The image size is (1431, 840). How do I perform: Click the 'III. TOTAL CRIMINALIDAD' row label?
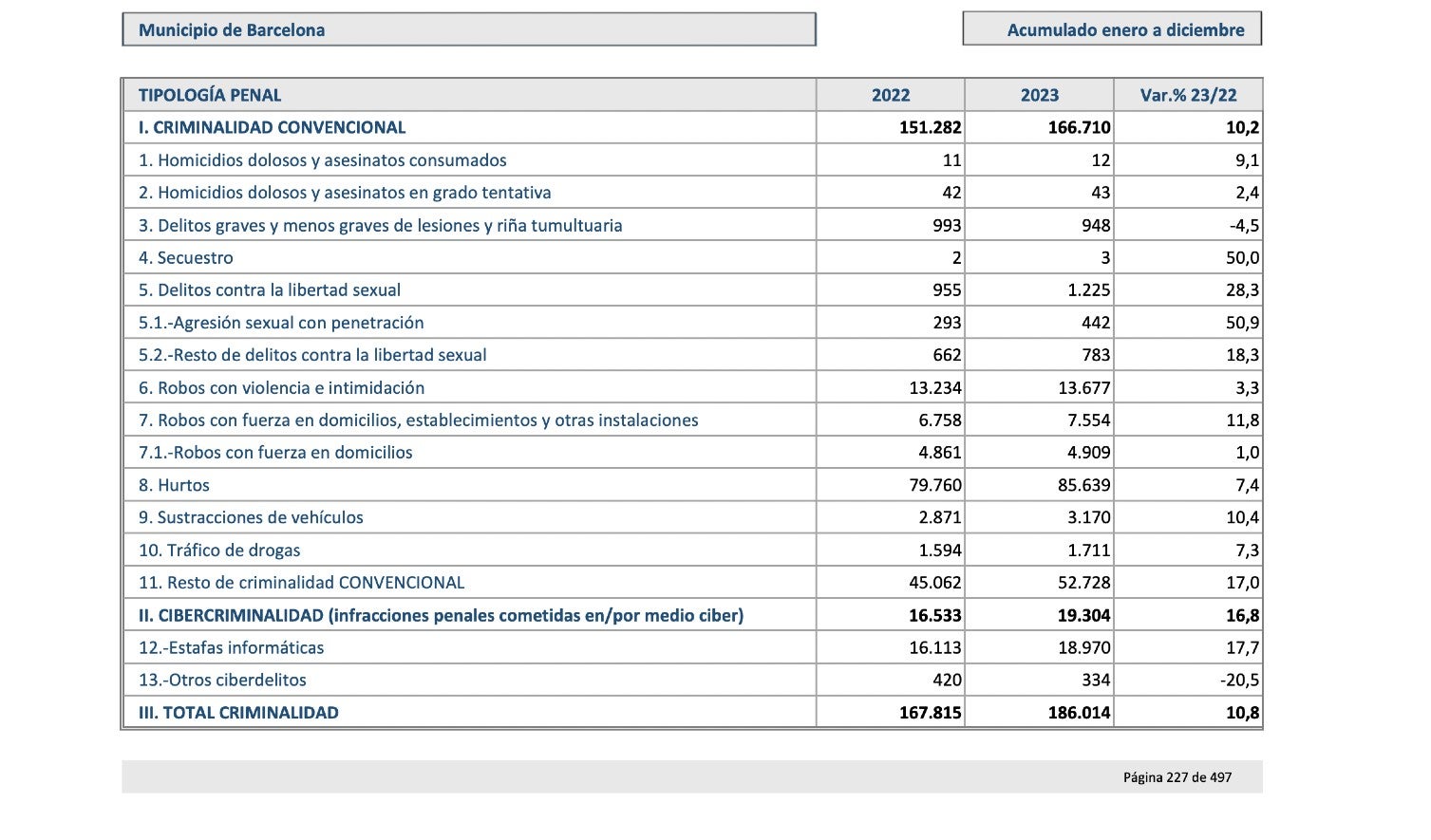tap(238, 713)
